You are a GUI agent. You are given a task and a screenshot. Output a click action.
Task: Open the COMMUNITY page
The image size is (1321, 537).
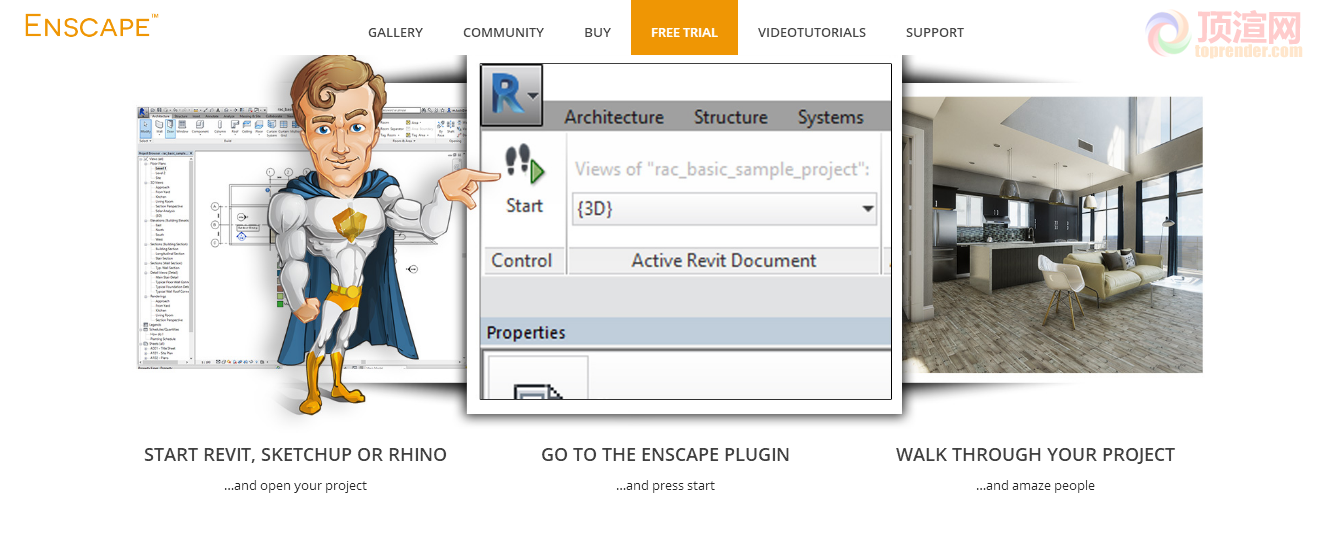click(503, 32)
